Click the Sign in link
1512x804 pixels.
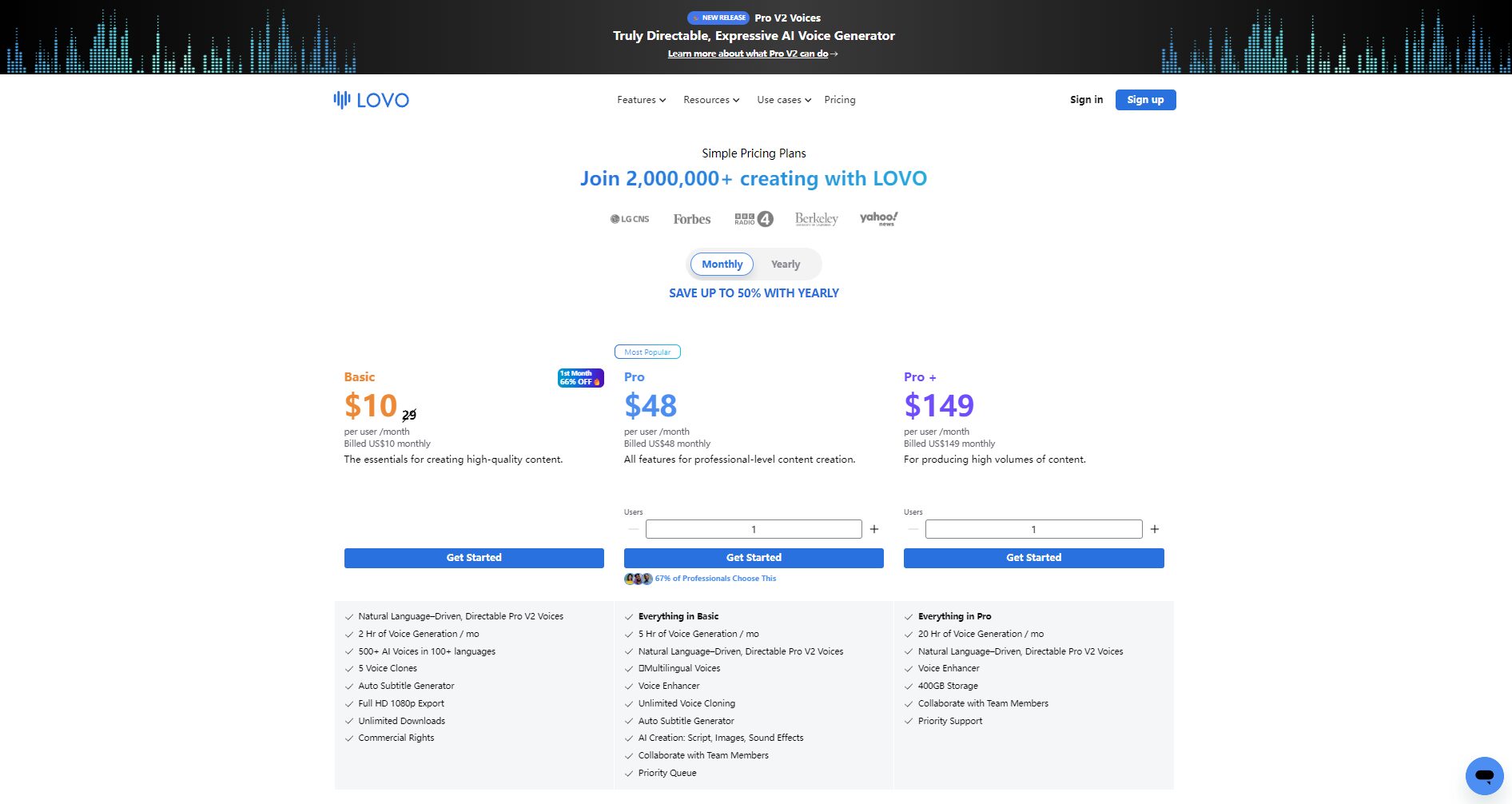click(1086, 100)
